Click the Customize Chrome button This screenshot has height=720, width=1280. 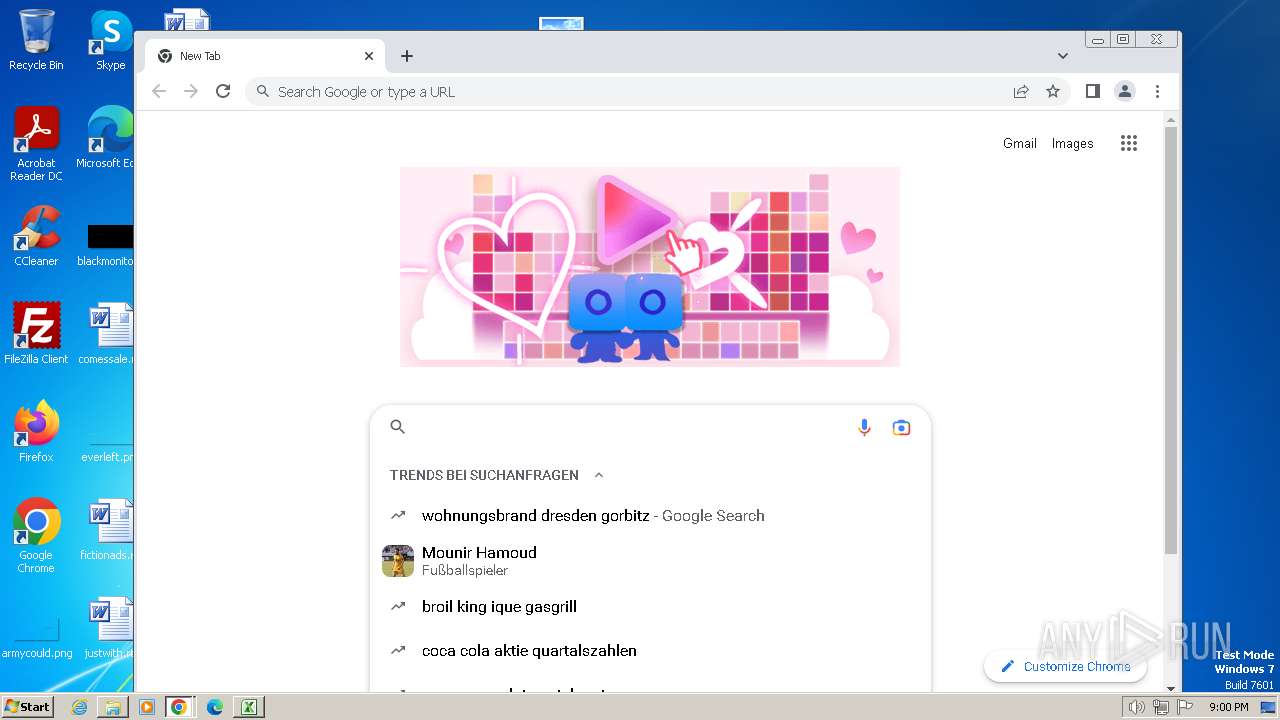coord(1066,666)
